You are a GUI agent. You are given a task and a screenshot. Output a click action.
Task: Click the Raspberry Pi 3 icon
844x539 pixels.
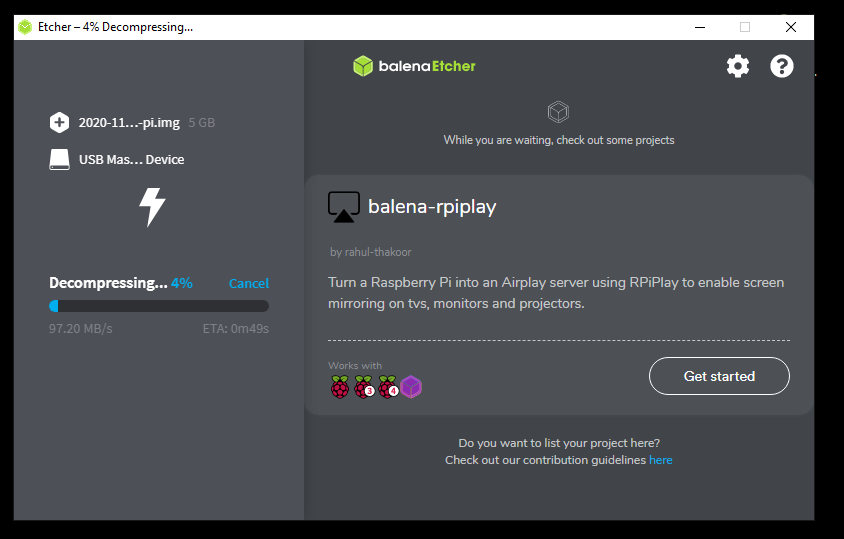click(x=364, y=387)
